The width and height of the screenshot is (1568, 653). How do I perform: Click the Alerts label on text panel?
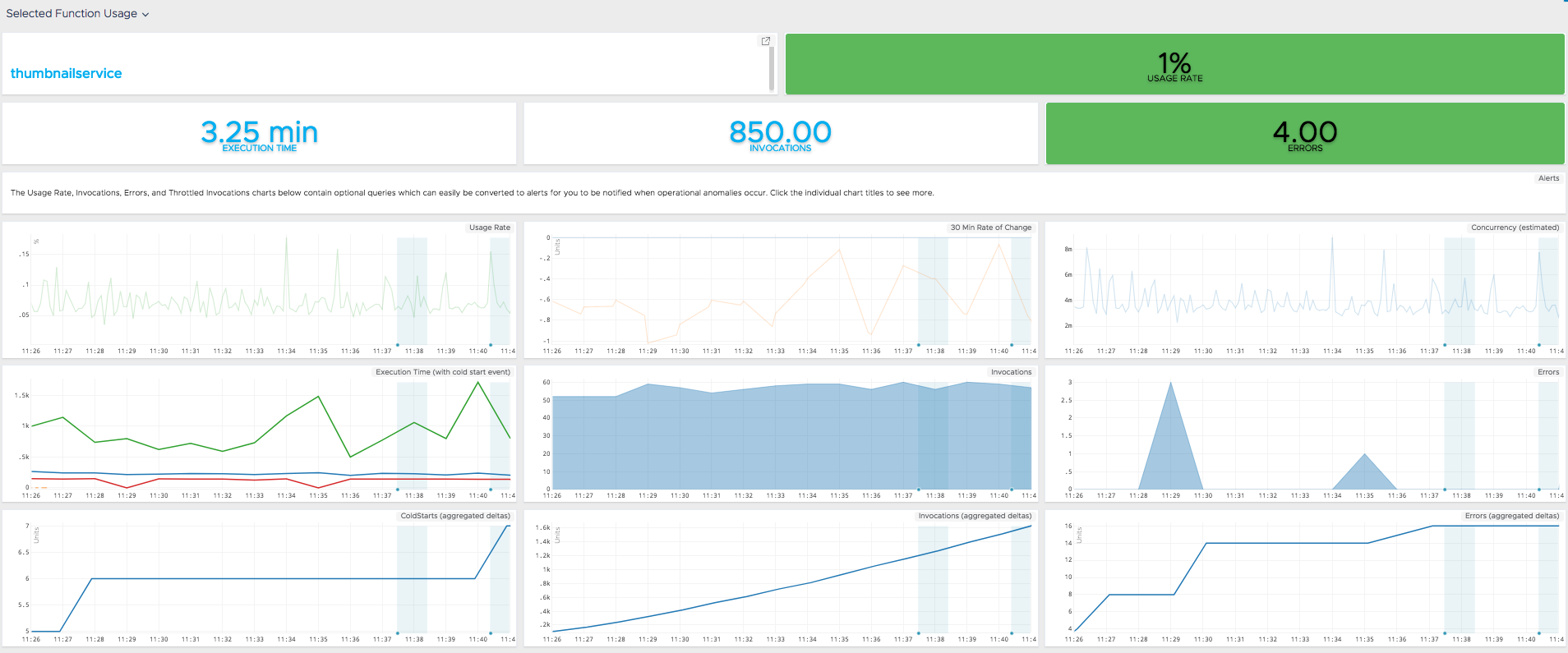coord(1548,178)
